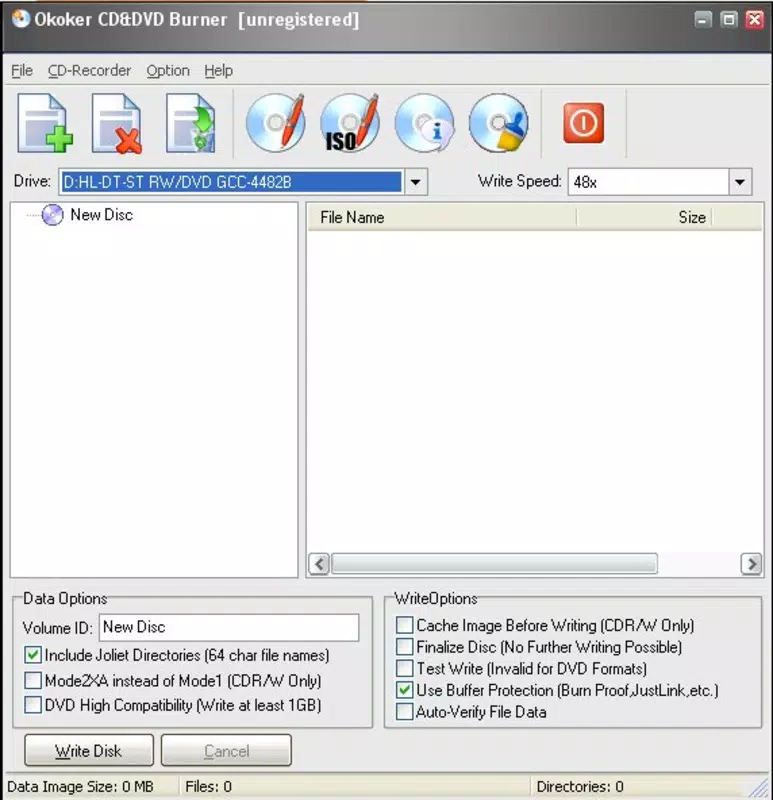Open the CD-Recorder menu

coord(89,70)
